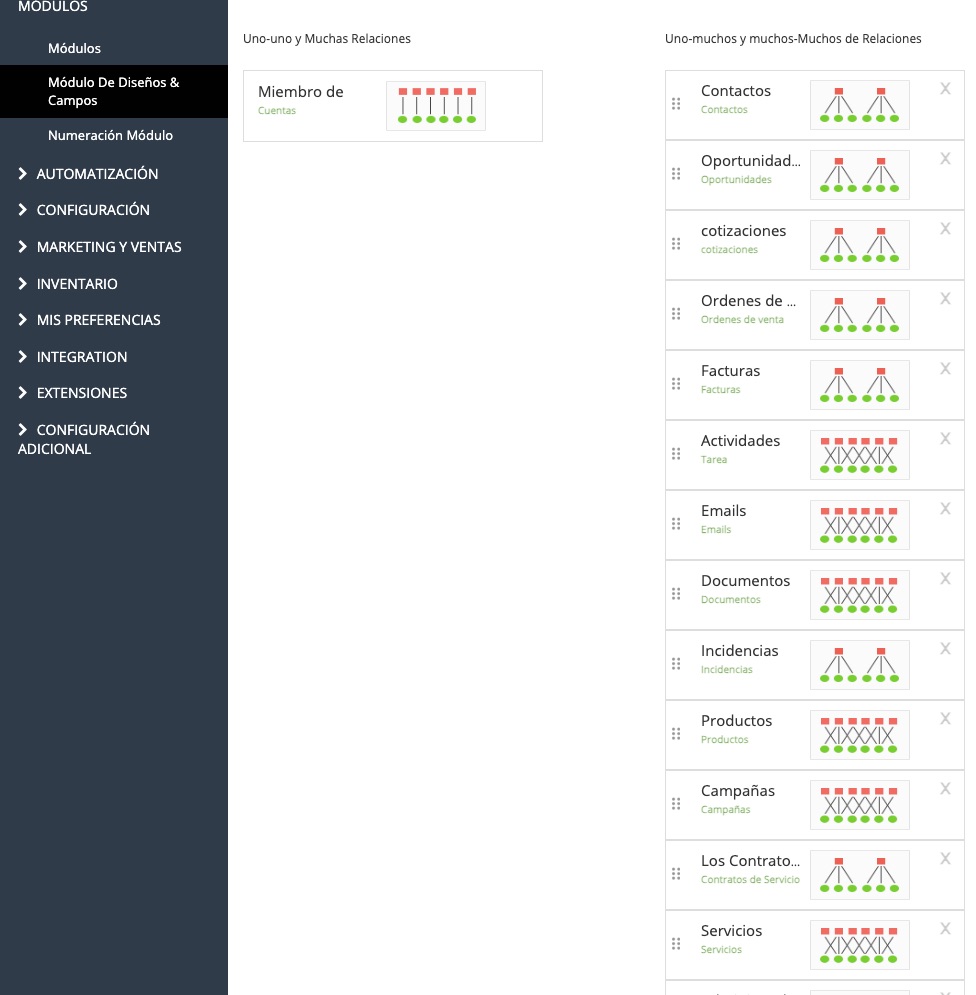Click the Miembro de relationship diagram icon
This screenshot has height=995, width=976.
click(435, 106)
